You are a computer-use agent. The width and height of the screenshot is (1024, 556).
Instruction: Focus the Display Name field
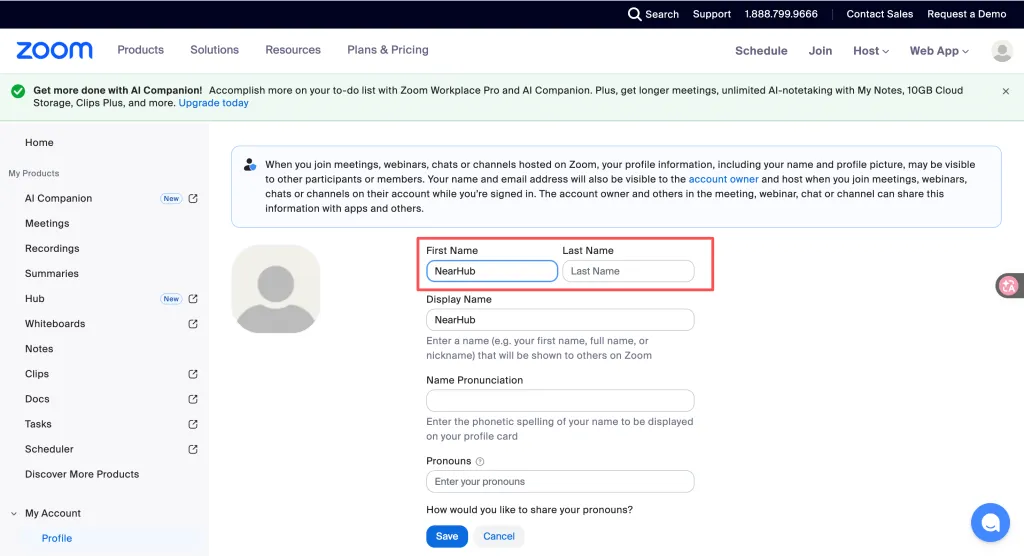560,319
